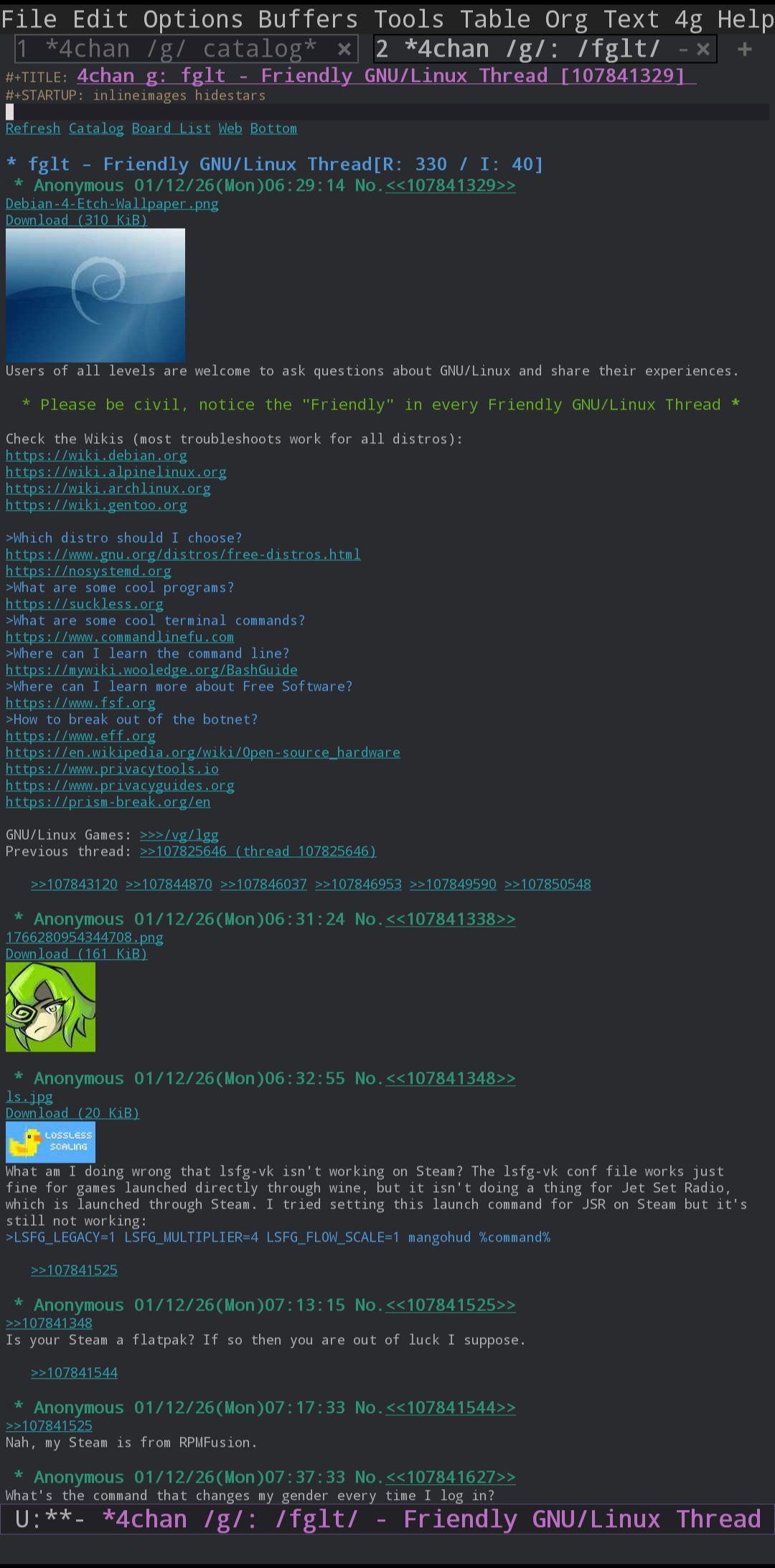Follow the previous thread 107825646 link
The image size is (775, 1568).
(x=258, y=851)
